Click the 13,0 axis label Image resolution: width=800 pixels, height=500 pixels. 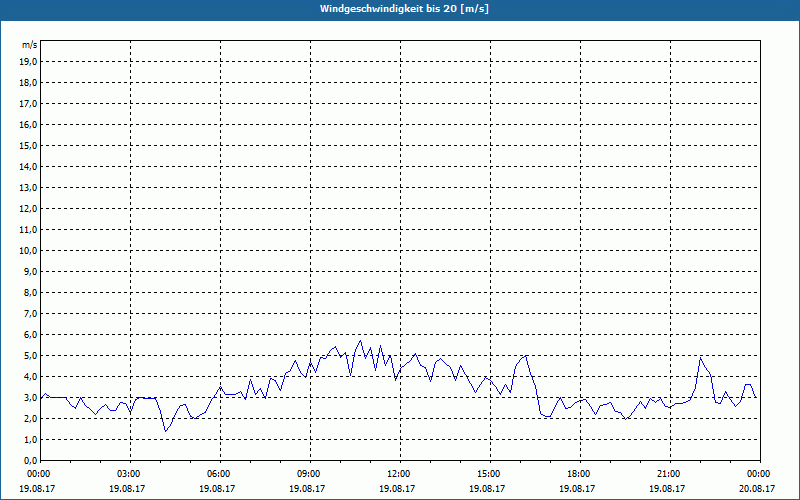pyautogui.click(x=28, y=187)
